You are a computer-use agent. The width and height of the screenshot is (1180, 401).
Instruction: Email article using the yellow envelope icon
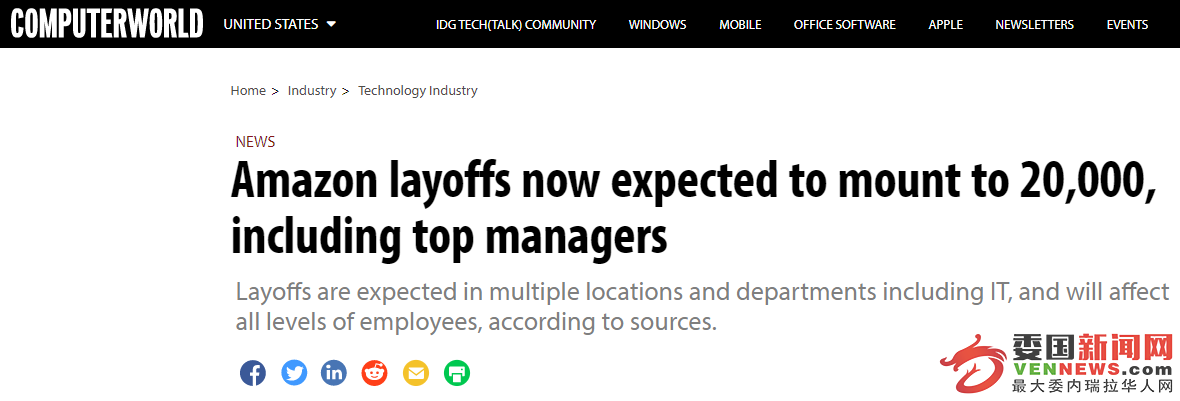tap(415, 372)
